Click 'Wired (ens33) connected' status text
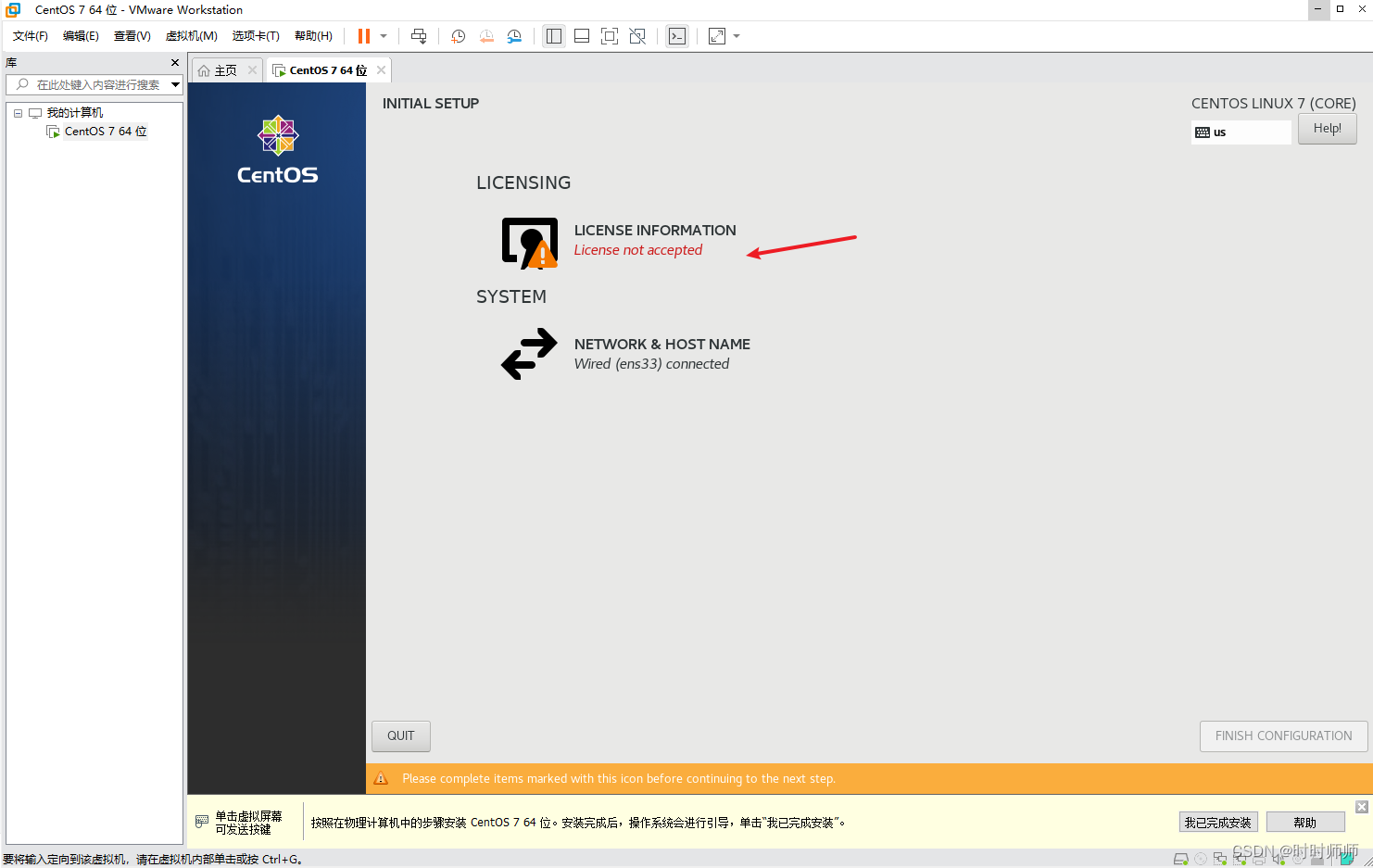 [651, 364]
